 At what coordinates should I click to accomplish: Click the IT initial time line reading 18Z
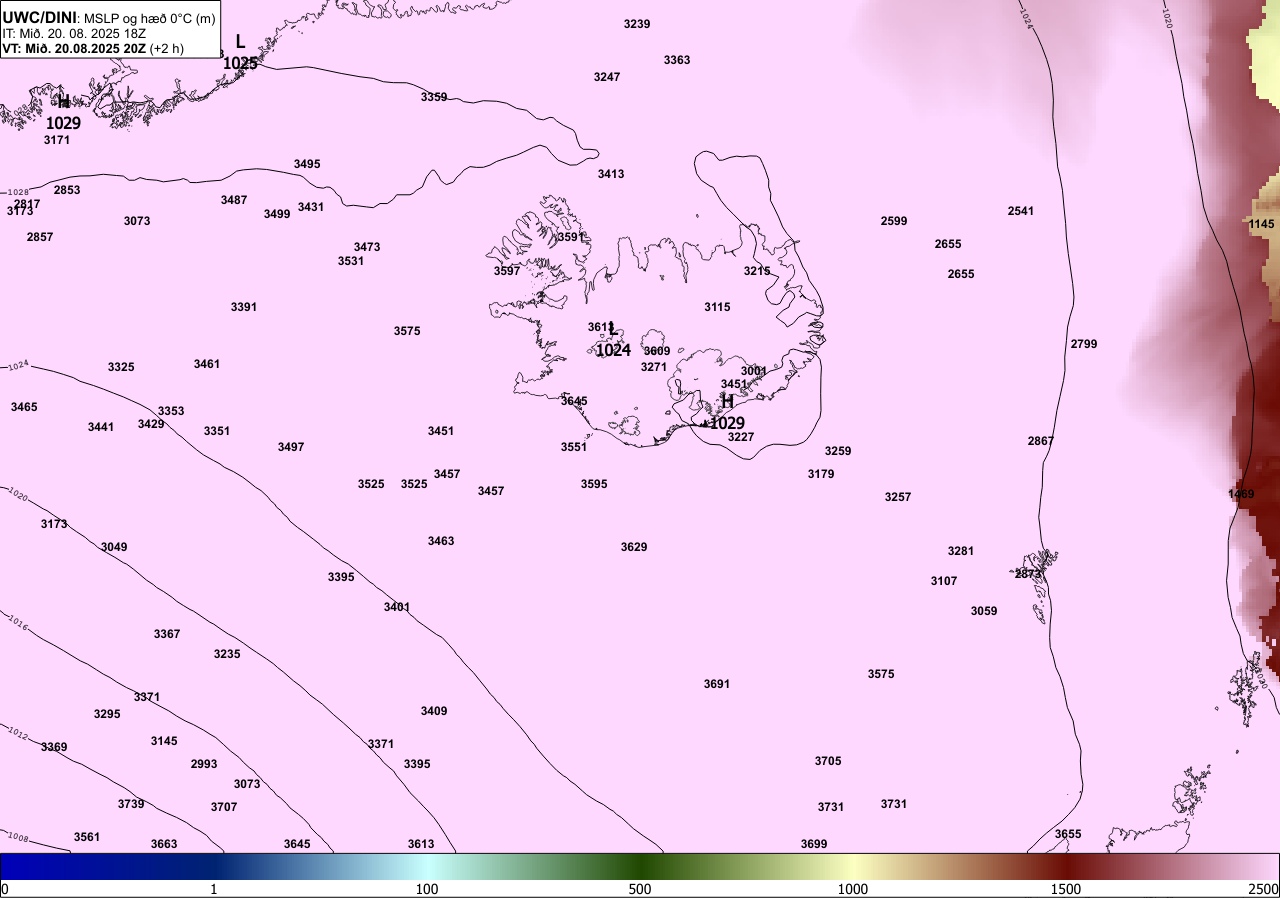[x=74, y=33]
